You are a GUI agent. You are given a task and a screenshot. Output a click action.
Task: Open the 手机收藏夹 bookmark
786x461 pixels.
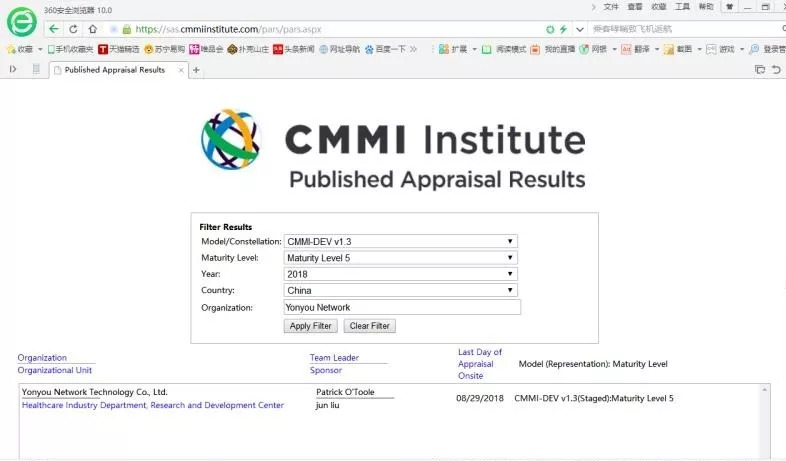click(x=70, y=49)
